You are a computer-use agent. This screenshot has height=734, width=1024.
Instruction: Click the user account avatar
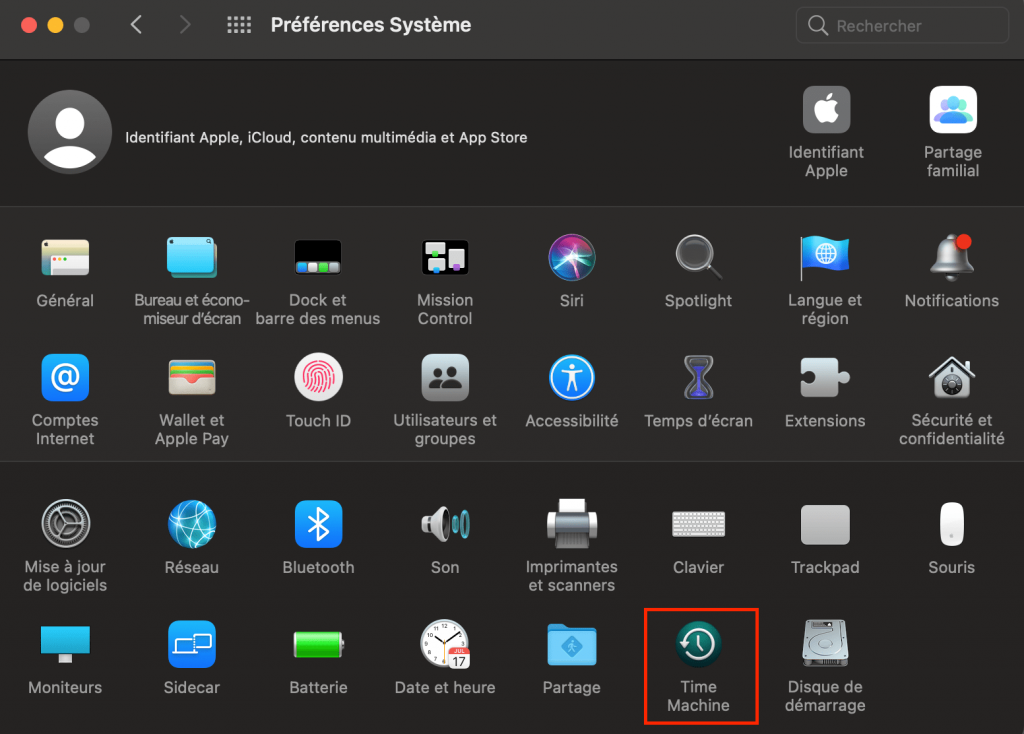70,132
